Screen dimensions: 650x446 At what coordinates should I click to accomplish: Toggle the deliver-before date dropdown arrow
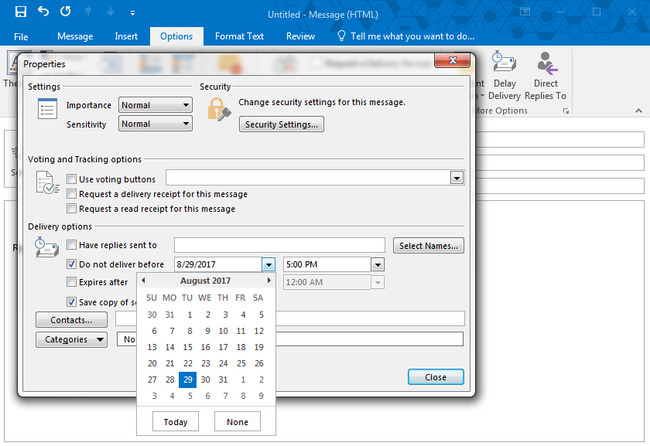268,264
